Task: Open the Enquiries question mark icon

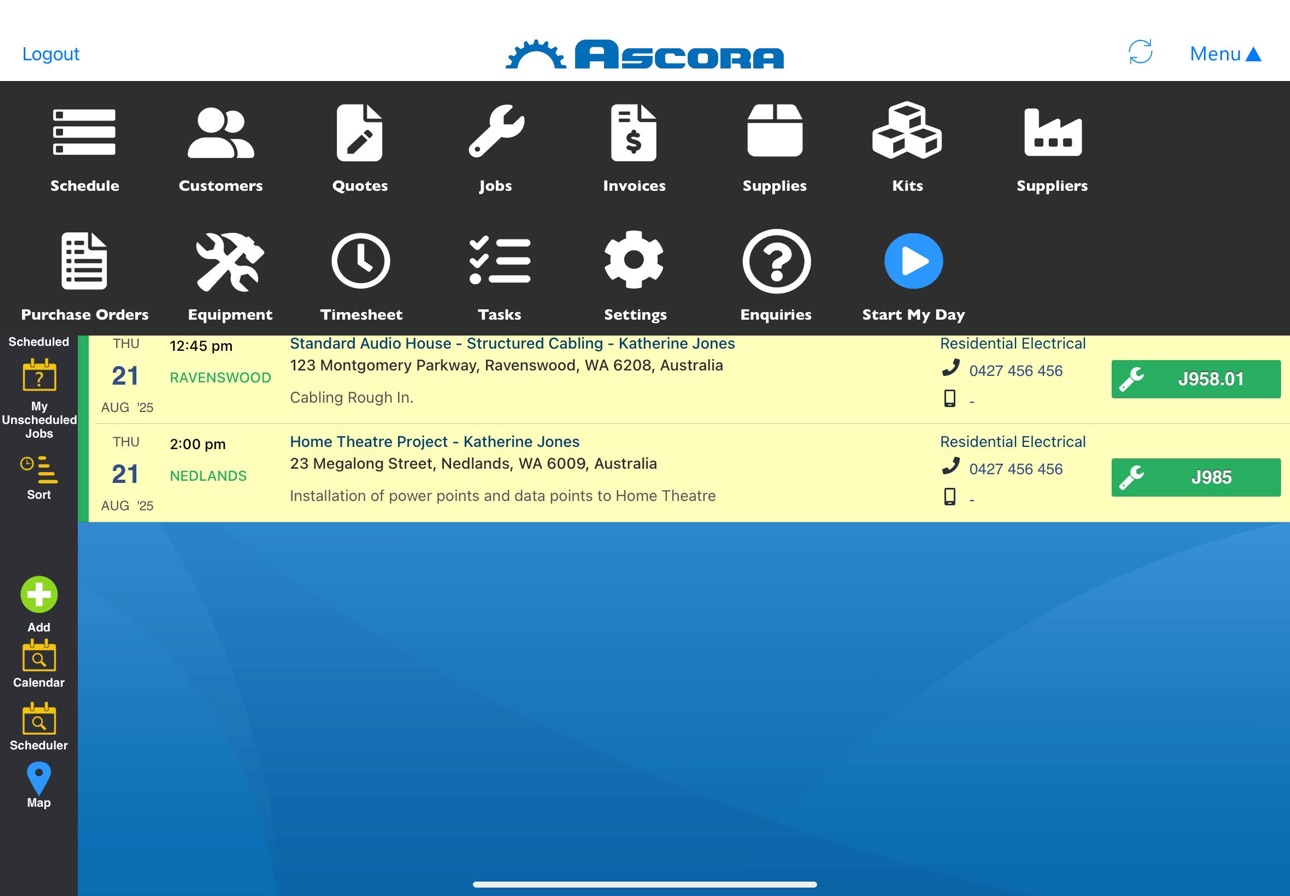Action: click(776, 262)
